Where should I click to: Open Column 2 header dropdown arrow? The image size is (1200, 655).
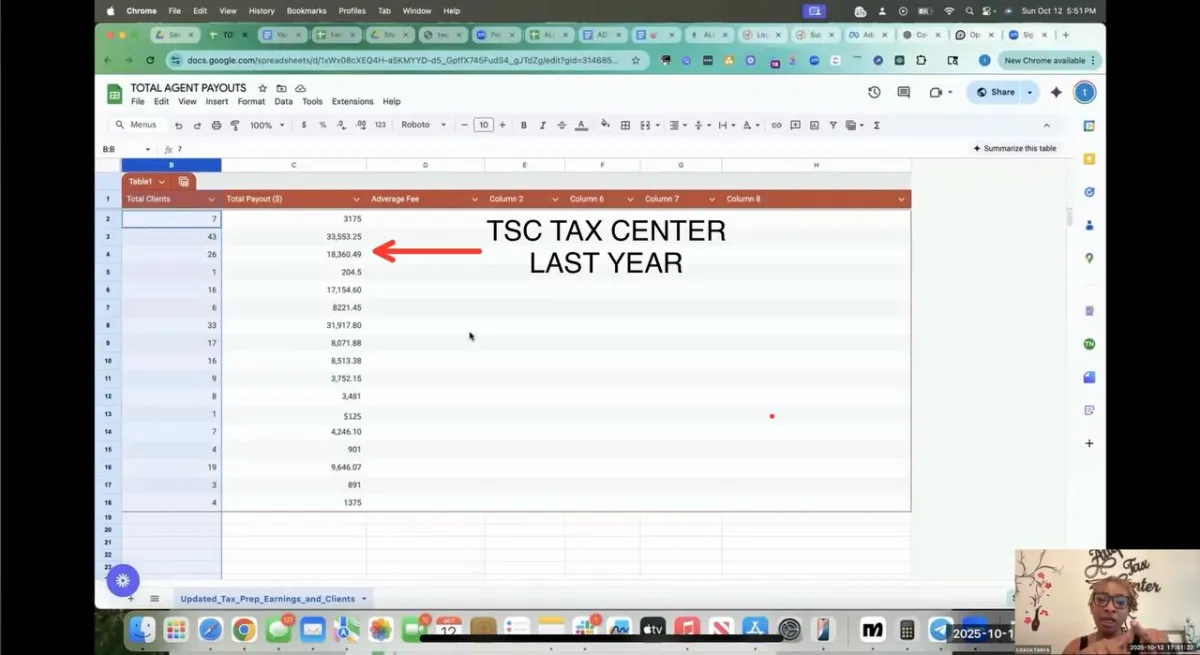pos(555,200)
